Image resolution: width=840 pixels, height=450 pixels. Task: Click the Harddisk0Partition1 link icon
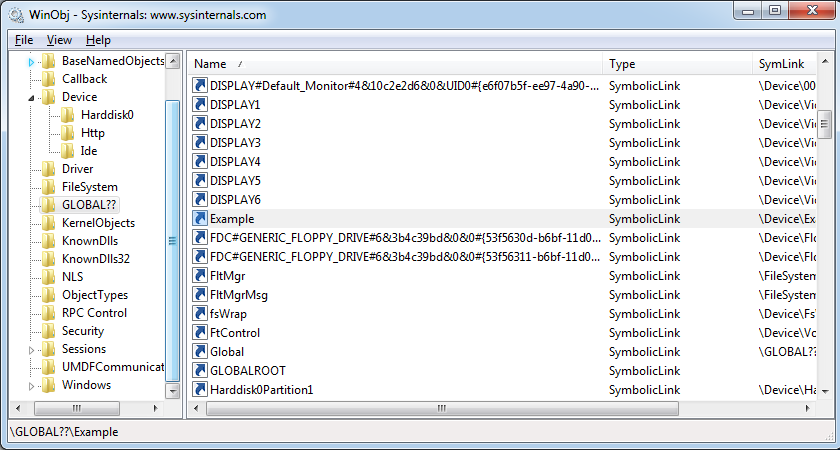[x=200, y=389]
